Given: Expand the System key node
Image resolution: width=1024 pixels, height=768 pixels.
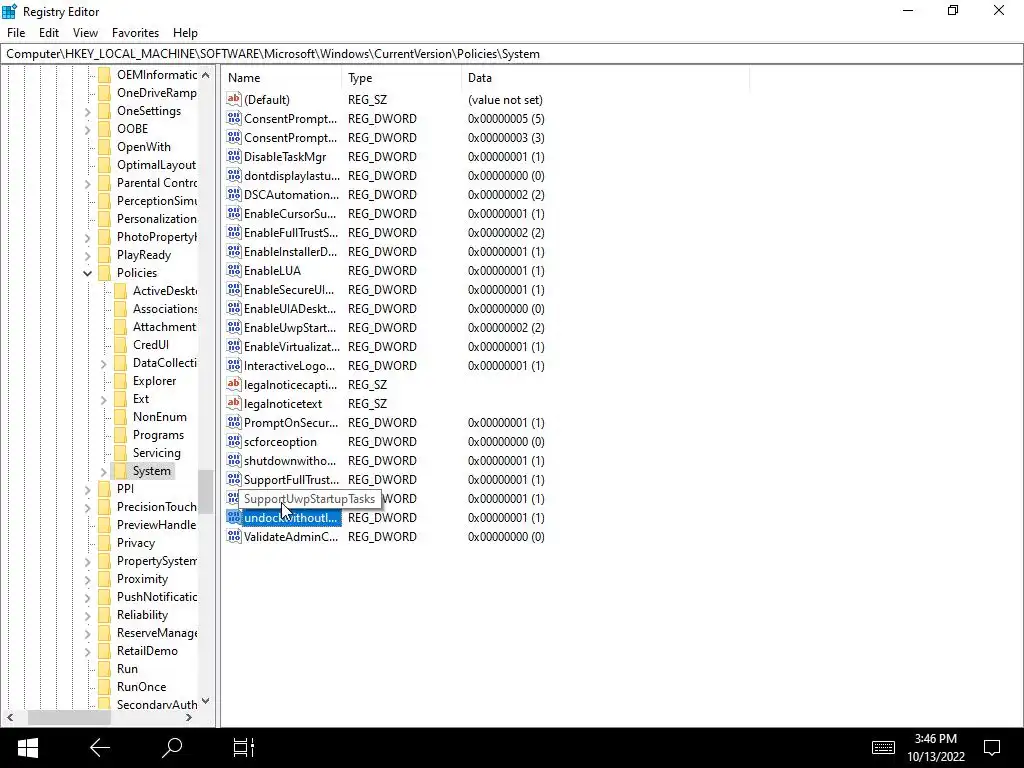Looking at the screenshot, I should coord(103,471).
